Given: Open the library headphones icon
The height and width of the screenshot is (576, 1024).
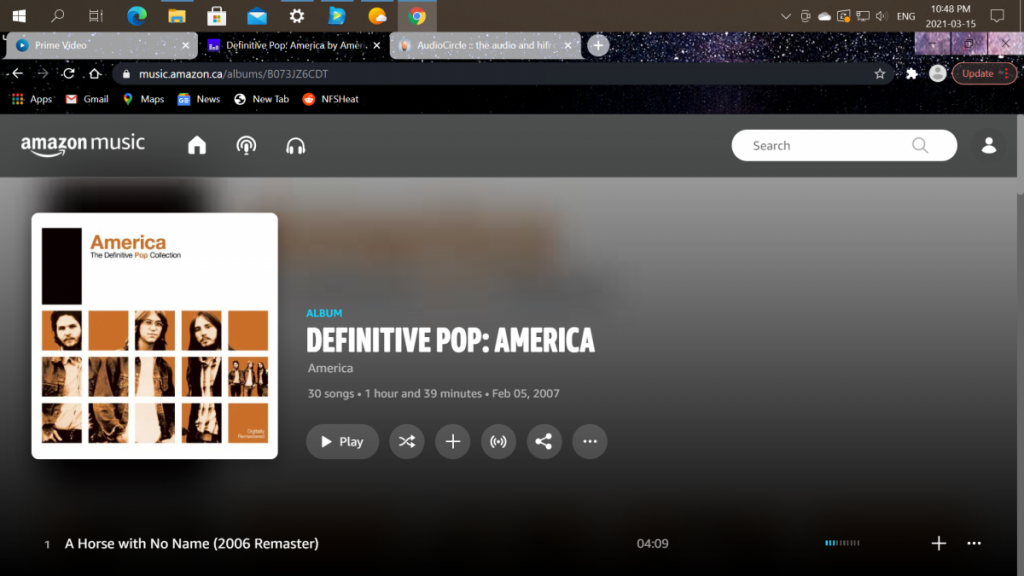Looking at the screenshot, I should coord(295,146).
